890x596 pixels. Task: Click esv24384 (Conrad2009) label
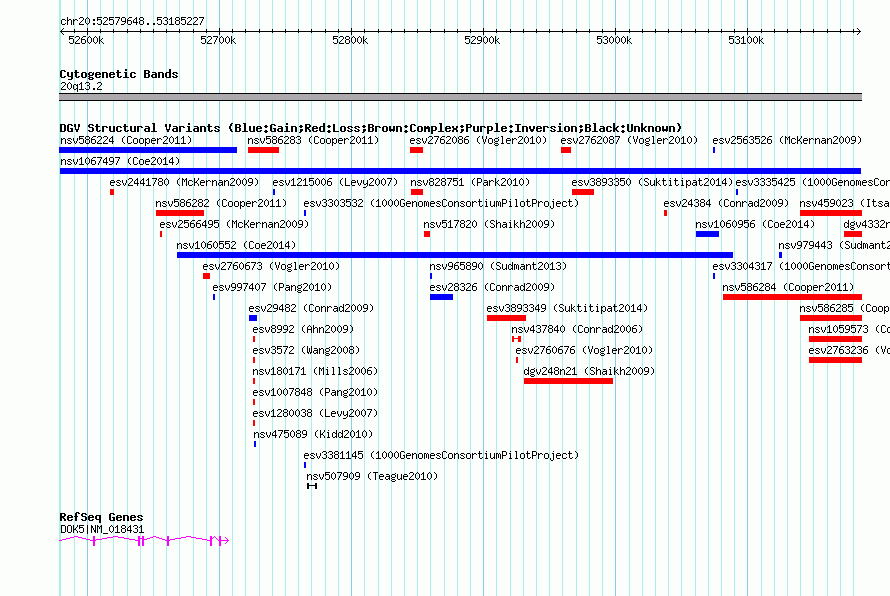click(727, 203)
